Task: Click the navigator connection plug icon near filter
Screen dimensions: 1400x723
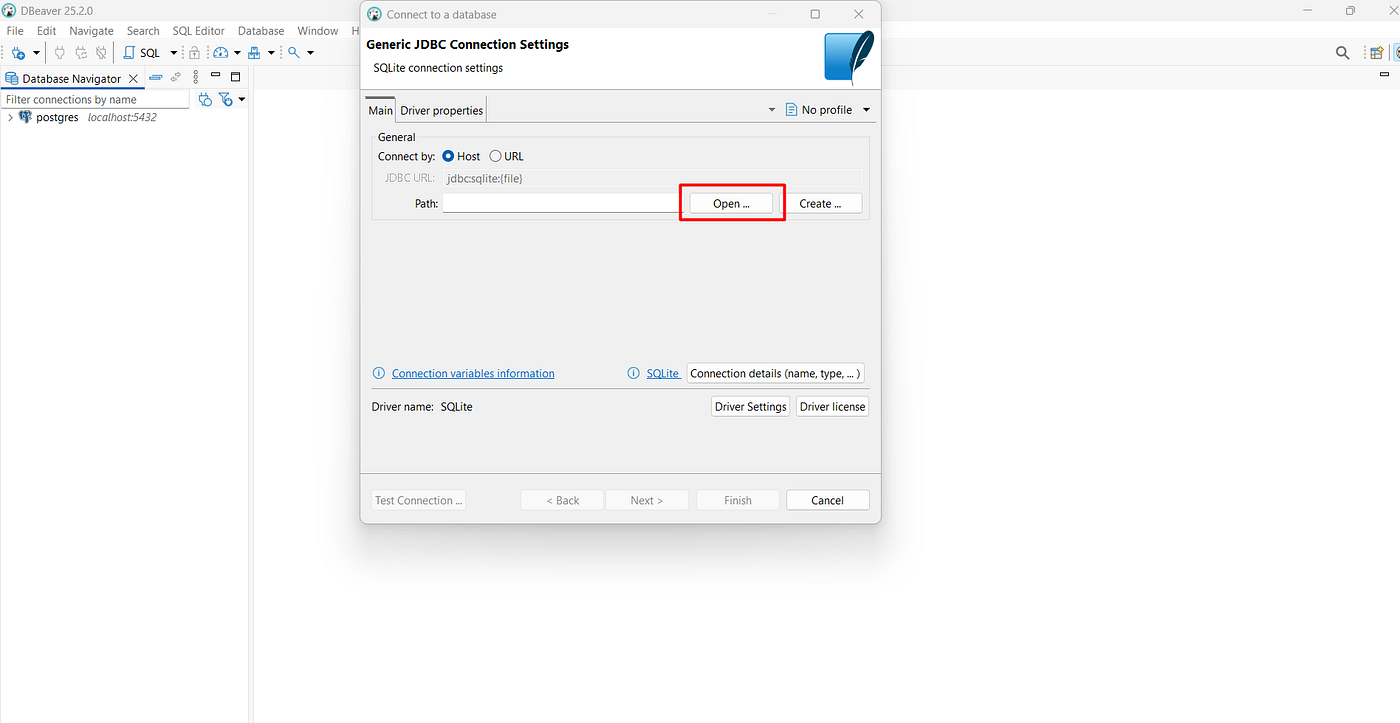Action: (x=205, y=99)
